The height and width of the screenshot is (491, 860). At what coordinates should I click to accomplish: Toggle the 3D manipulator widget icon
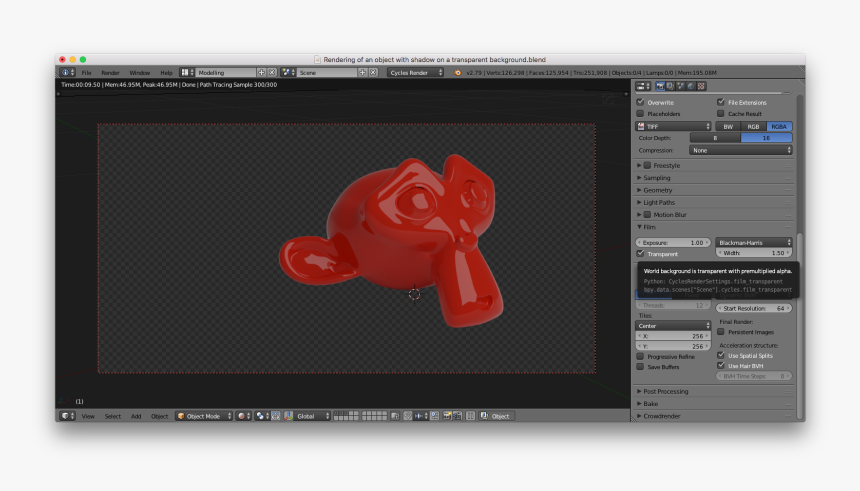(276, 416)
